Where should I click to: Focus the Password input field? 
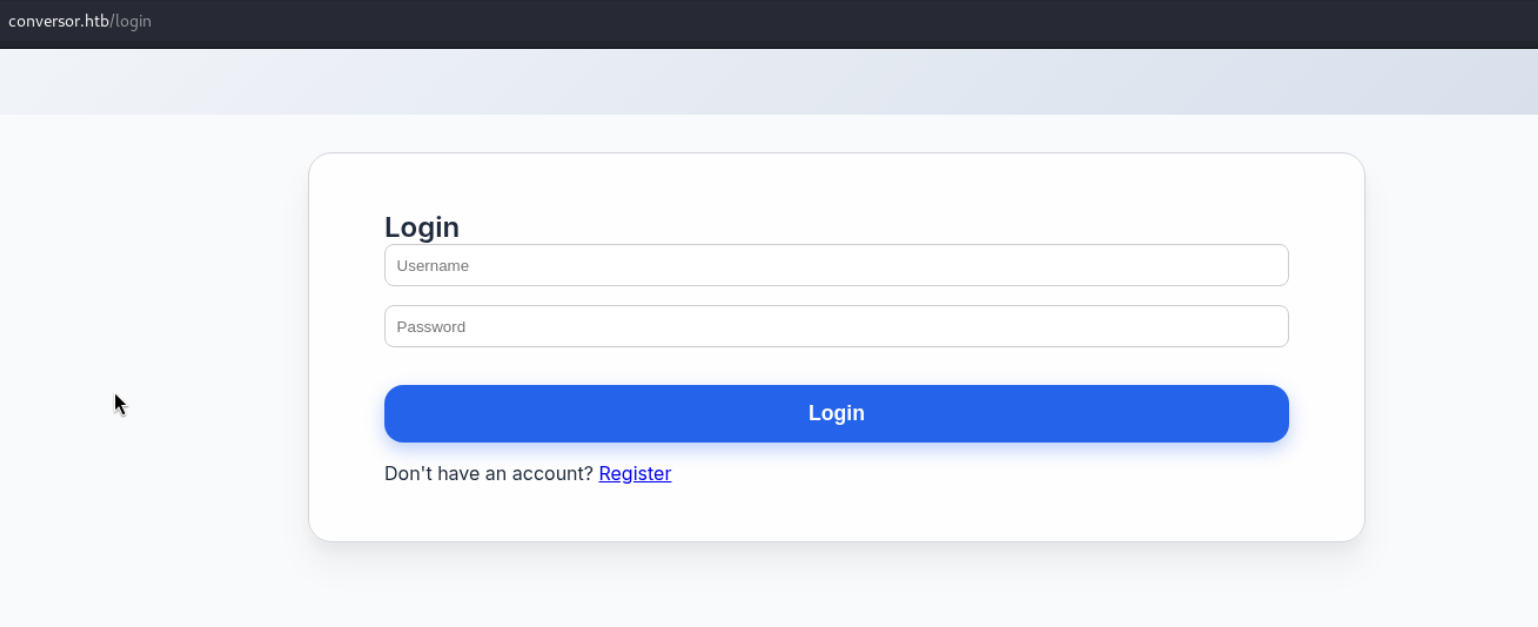coord(836,327)
